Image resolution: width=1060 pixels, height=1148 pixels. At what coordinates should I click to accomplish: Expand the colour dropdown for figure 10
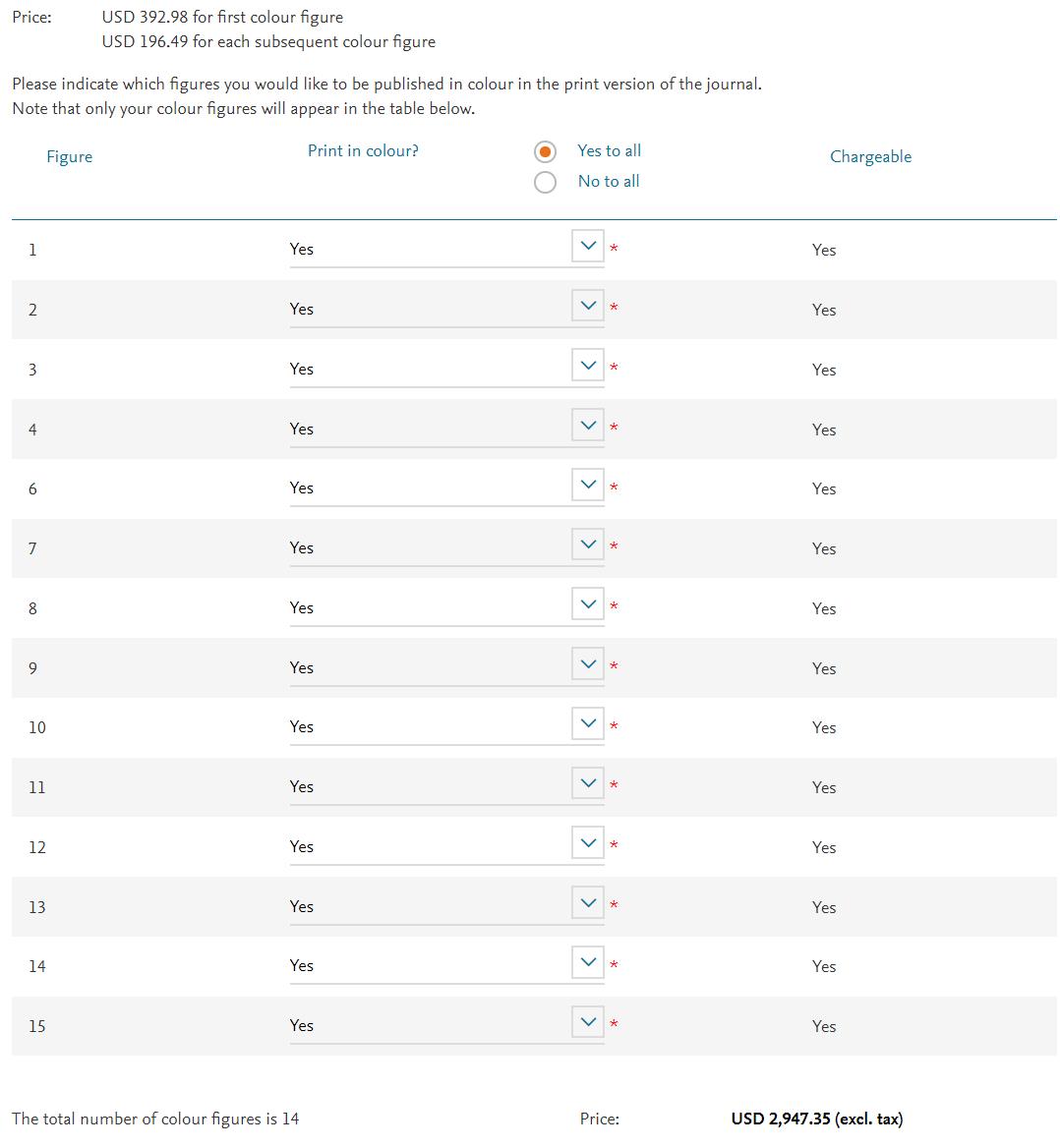[588, 723]
